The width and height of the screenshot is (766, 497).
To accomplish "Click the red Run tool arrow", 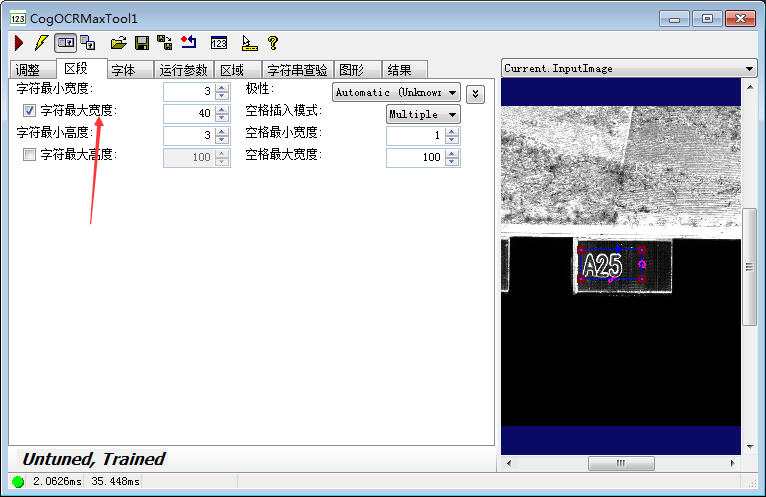I will pos(19,43).
